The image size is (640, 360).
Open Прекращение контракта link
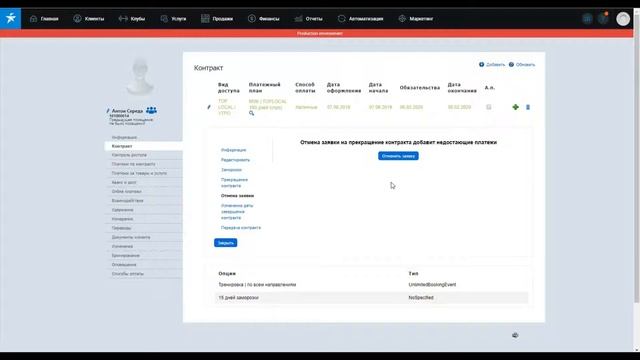[x=234, y=182]
